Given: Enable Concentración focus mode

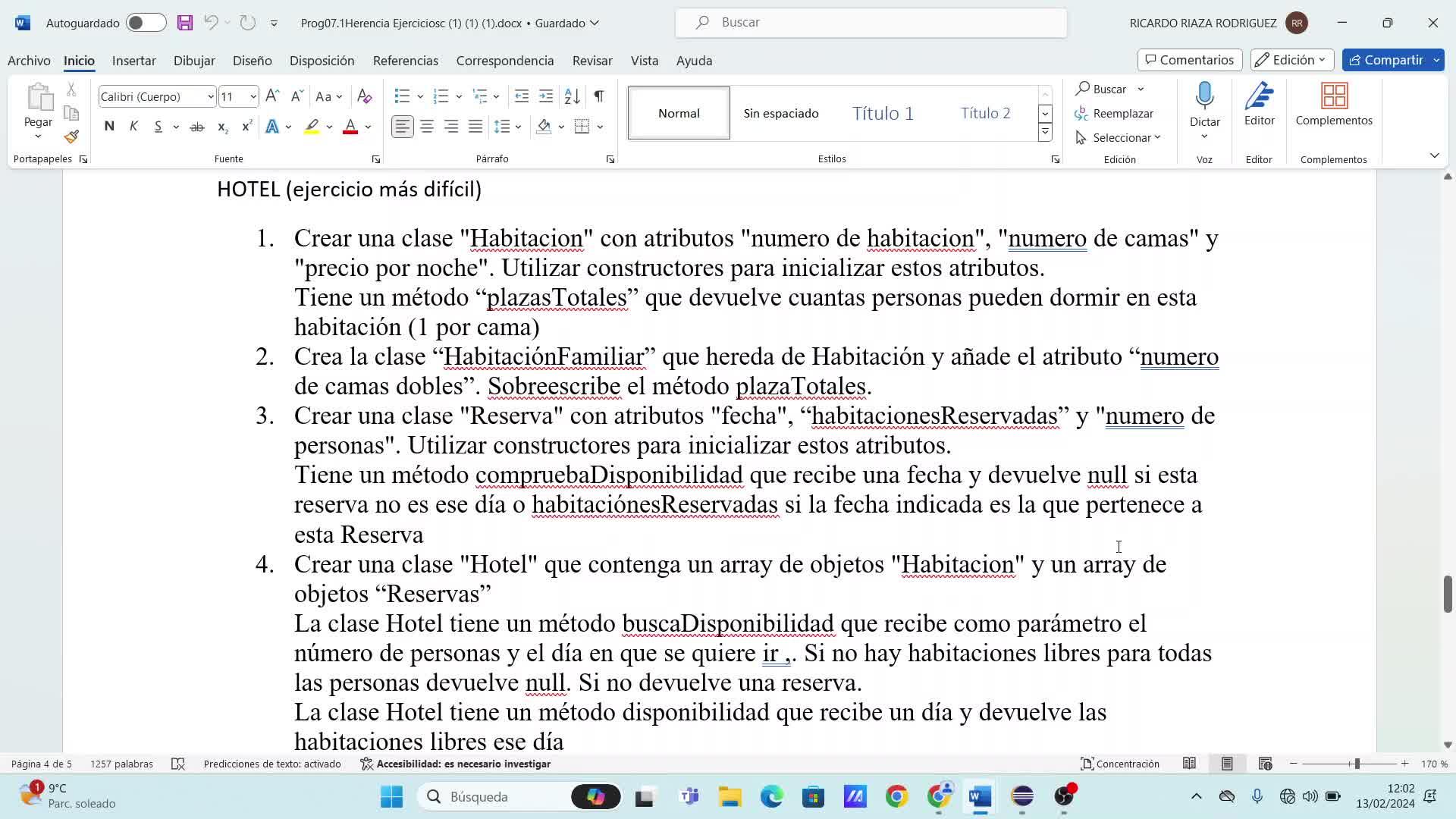Looking at the screenshot, I should pyautogui.click(x=1120, y=764).
